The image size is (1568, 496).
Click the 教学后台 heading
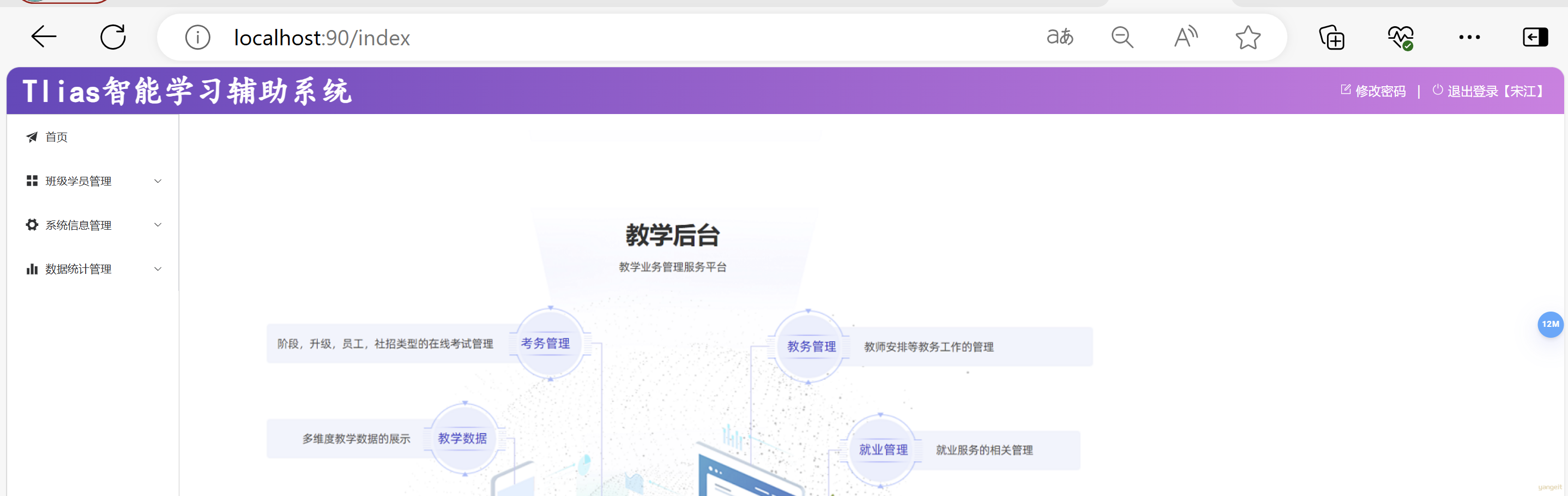point(673,235)
